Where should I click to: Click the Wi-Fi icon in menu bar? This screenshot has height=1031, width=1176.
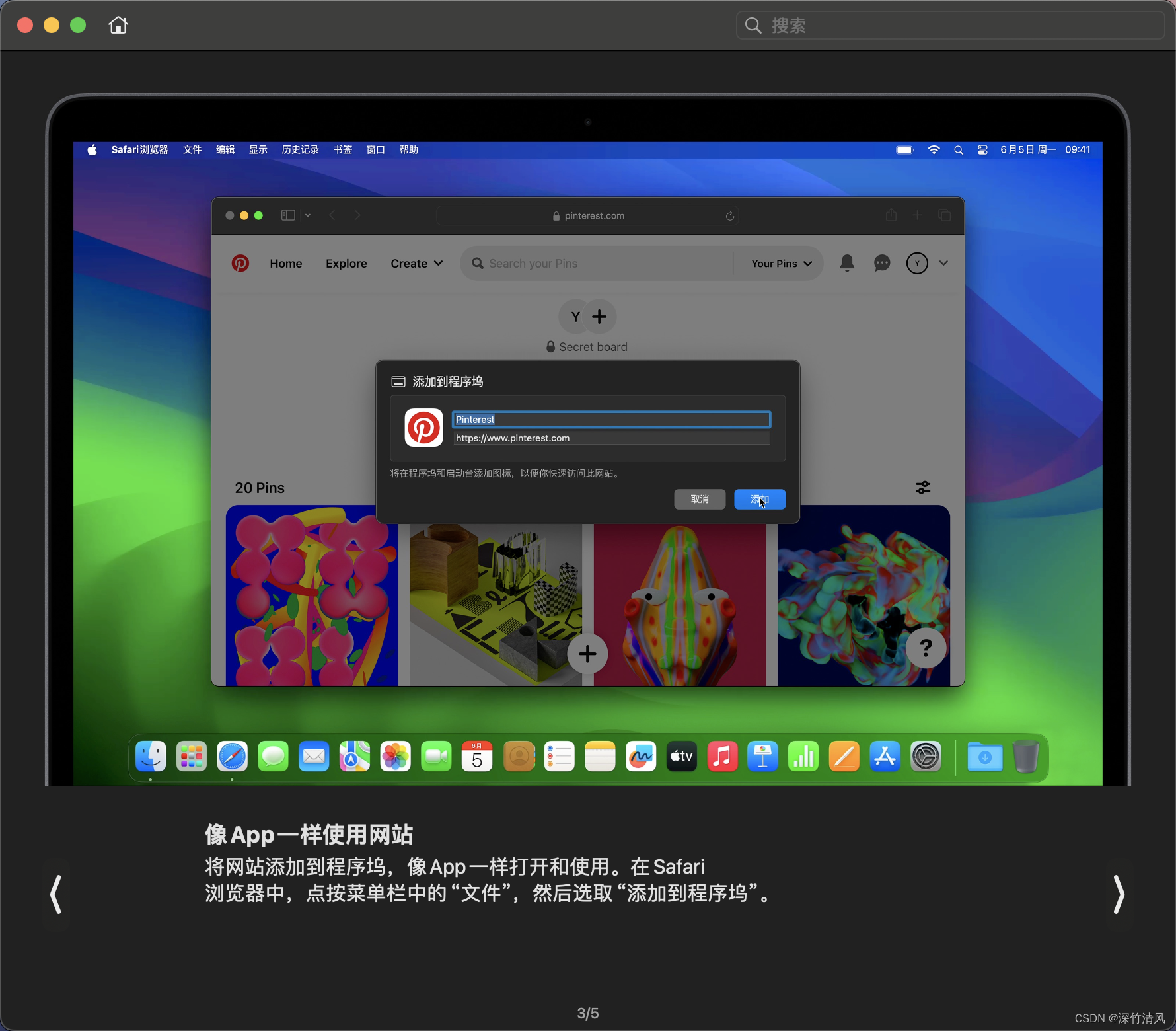click(934, 150)
